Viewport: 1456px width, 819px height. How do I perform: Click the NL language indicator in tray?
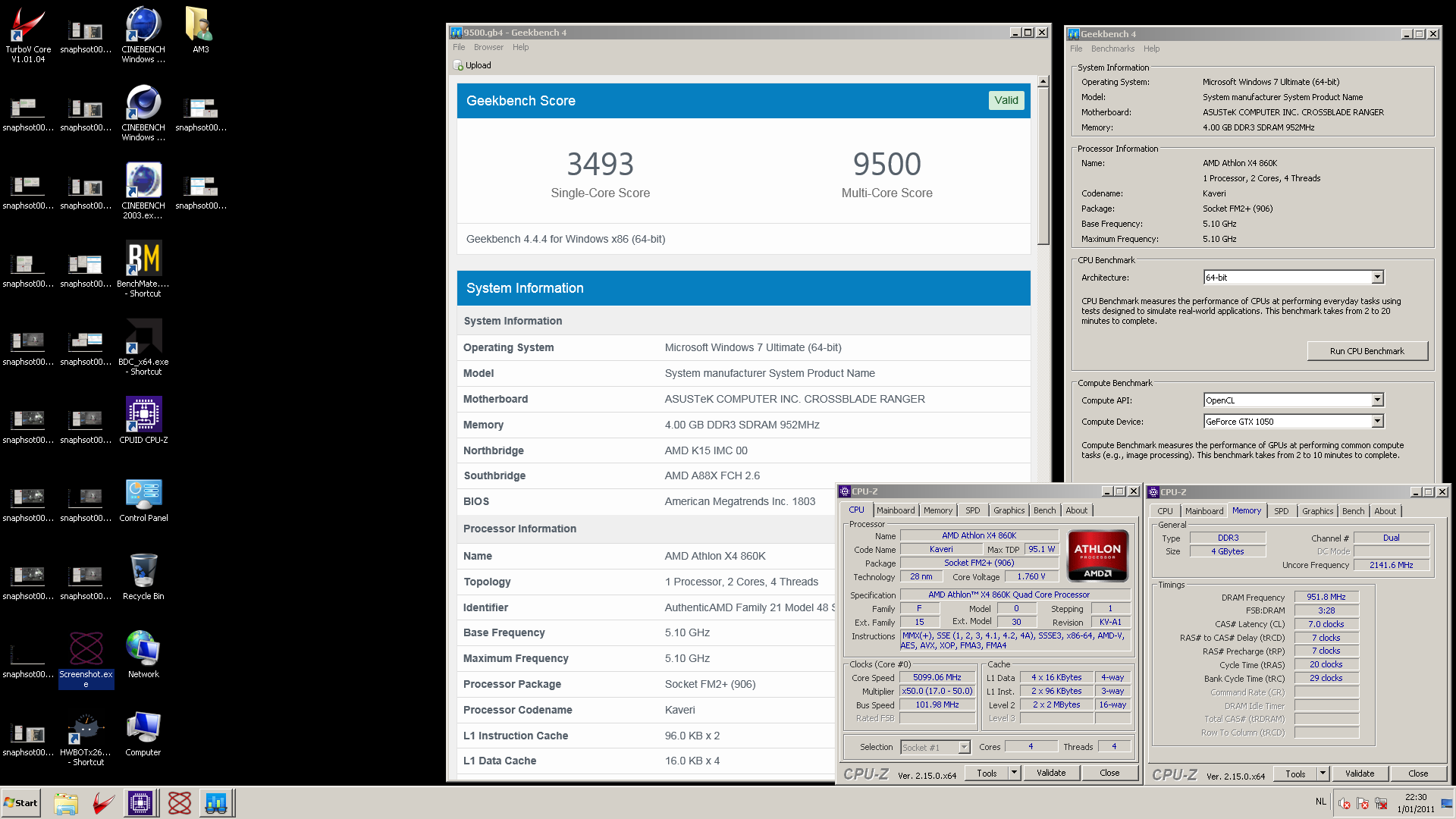(x=1321, y=802)
